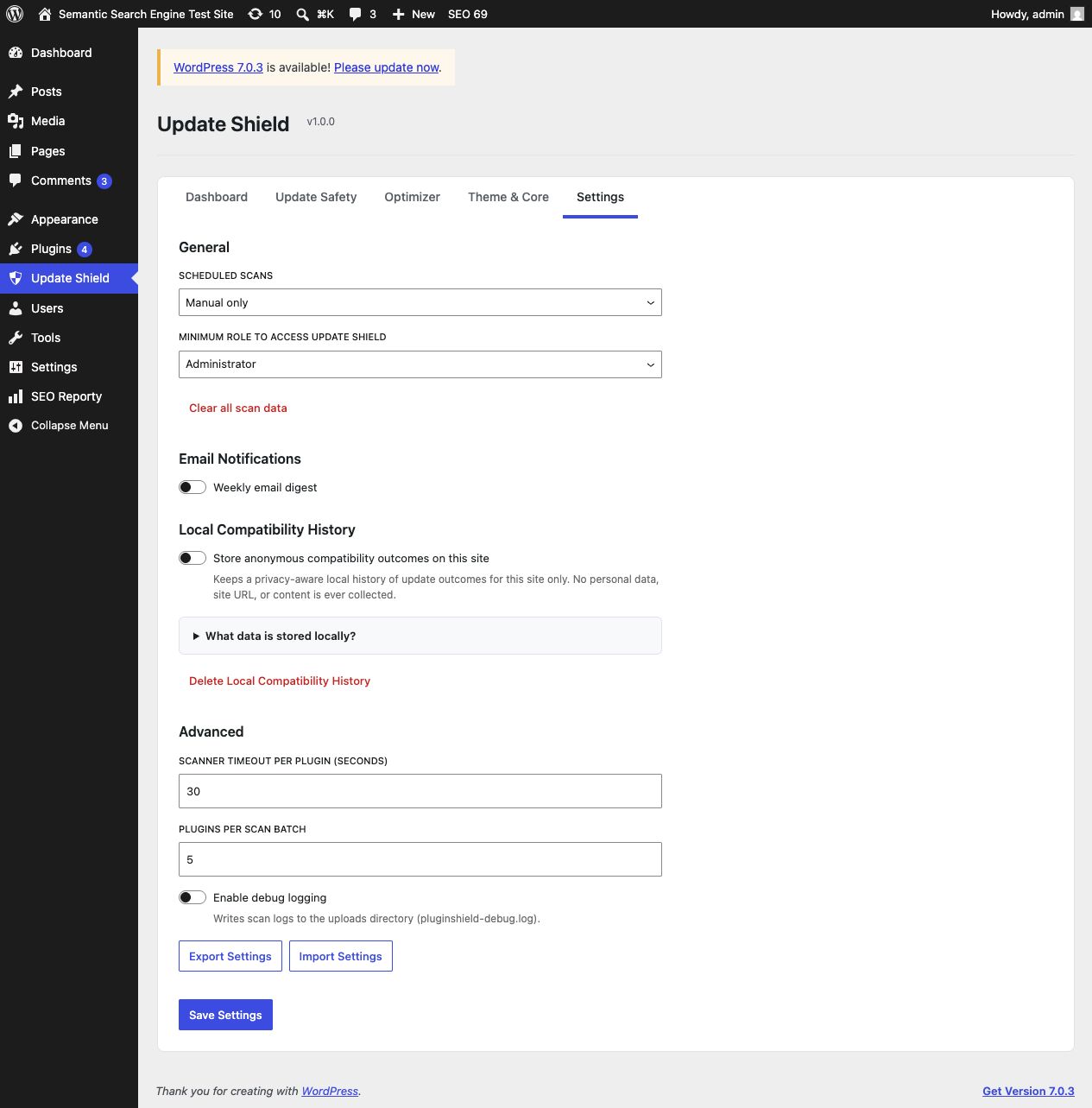Open SEO 69 in admin bar

click(468, 14)
